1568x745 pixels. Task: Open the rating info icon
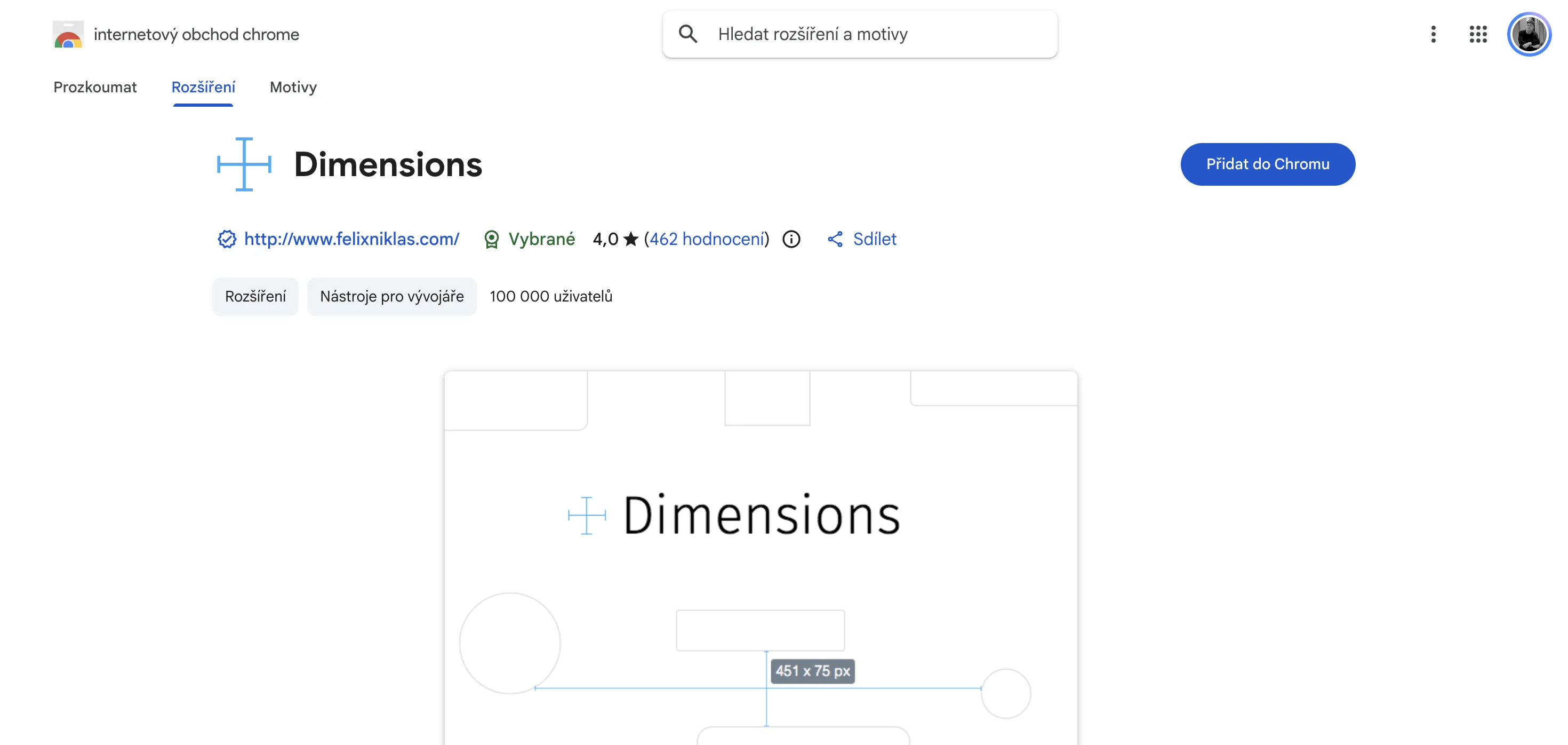791,240
